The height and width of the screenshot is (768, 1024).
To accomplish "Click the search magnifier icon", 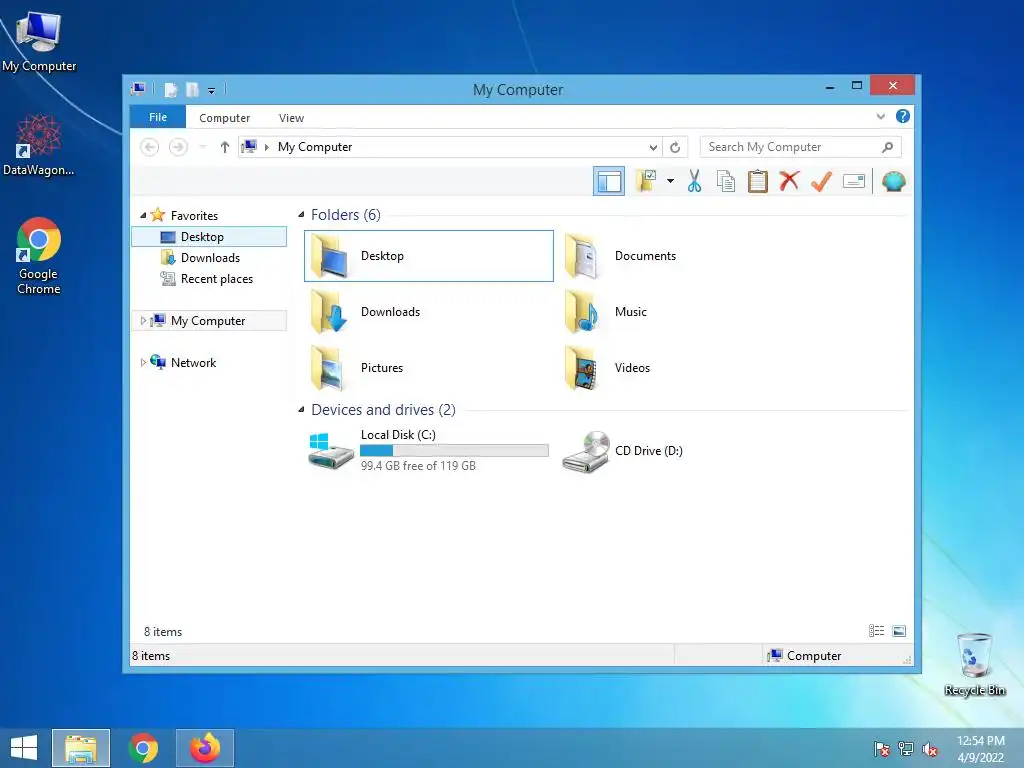I will point(888,147).
